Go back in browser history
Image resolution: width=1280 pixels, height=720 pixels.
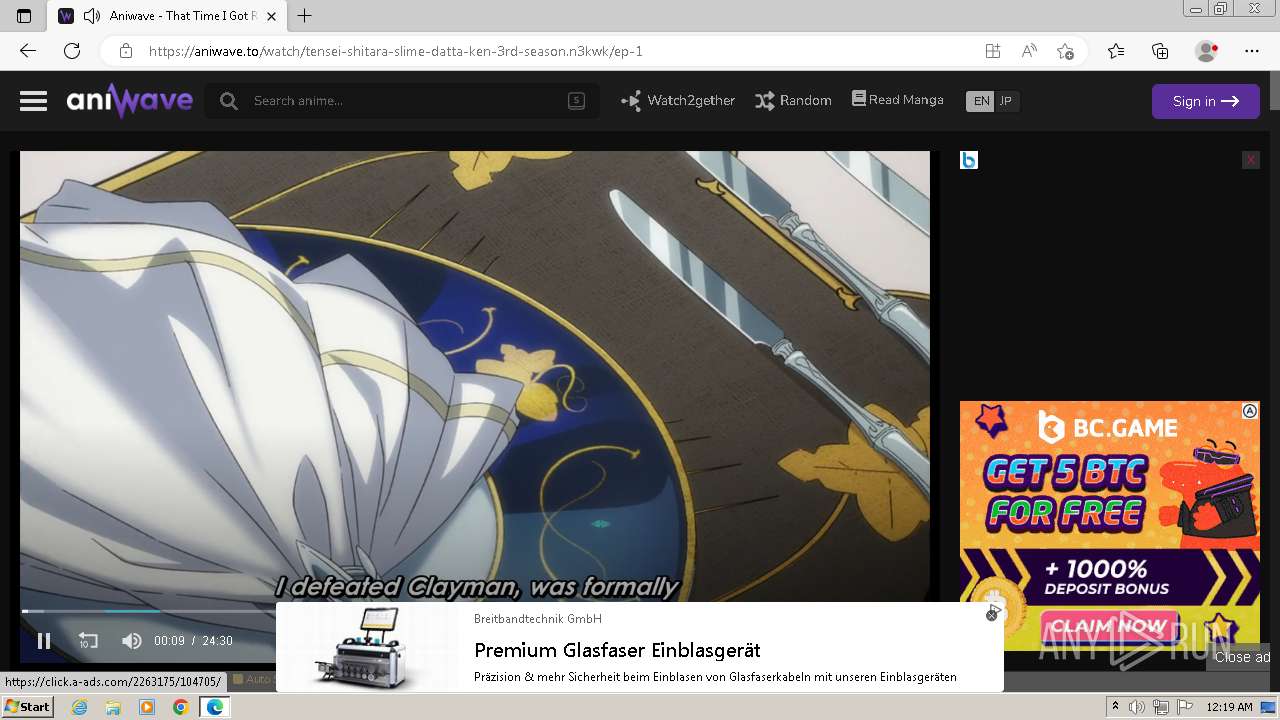(27, 51)
